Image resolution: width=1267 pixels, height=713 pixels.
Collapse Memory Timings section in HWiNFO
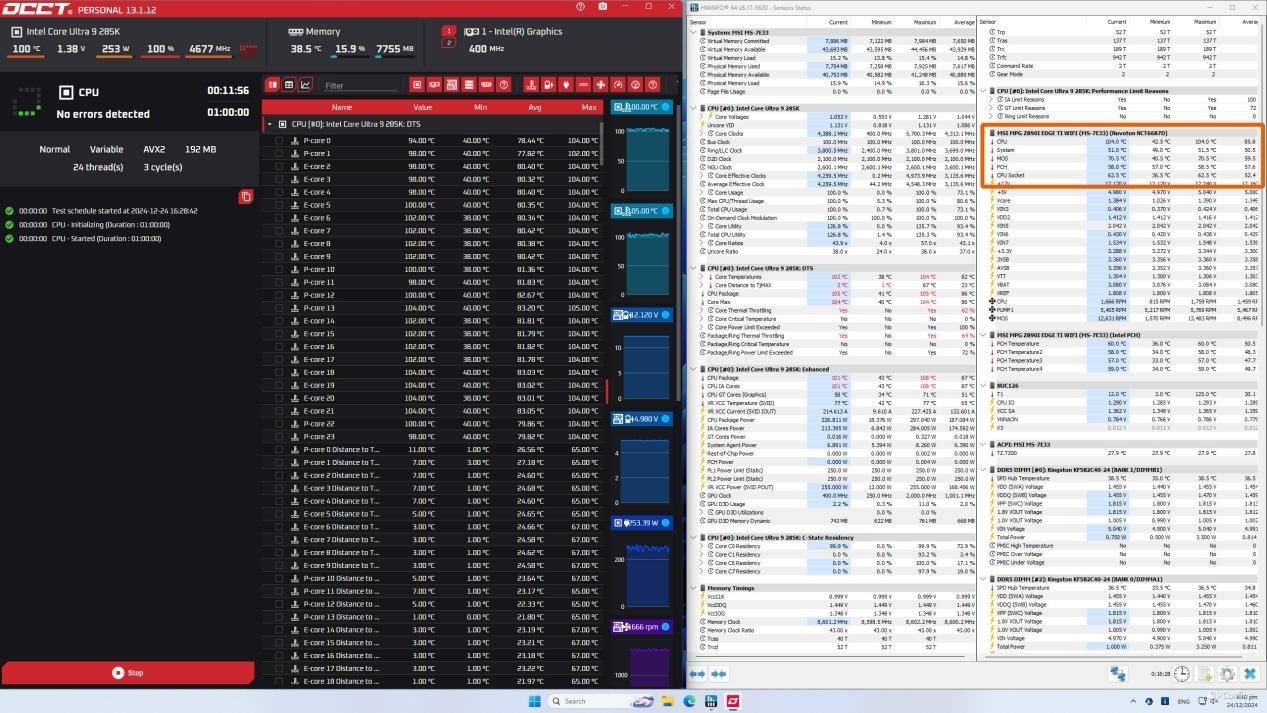pyautogui.click(x=694, y=588)
